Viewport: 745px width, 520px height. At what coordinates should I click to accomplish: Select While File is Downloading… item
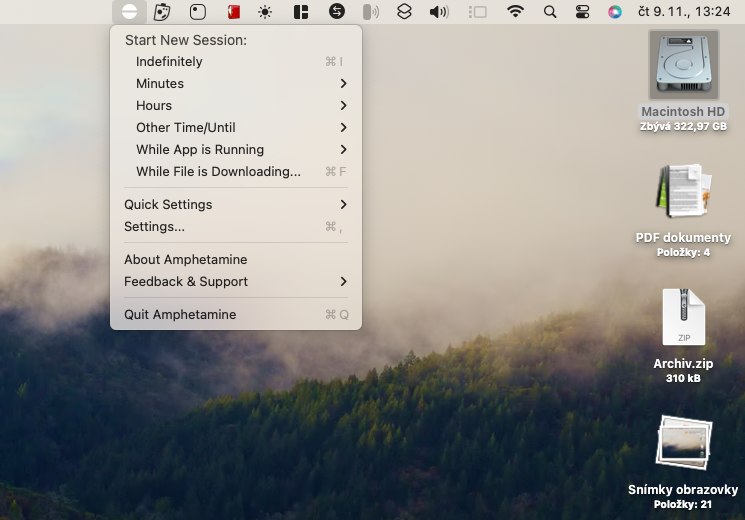pyautogui.click(x=236, y=172)
